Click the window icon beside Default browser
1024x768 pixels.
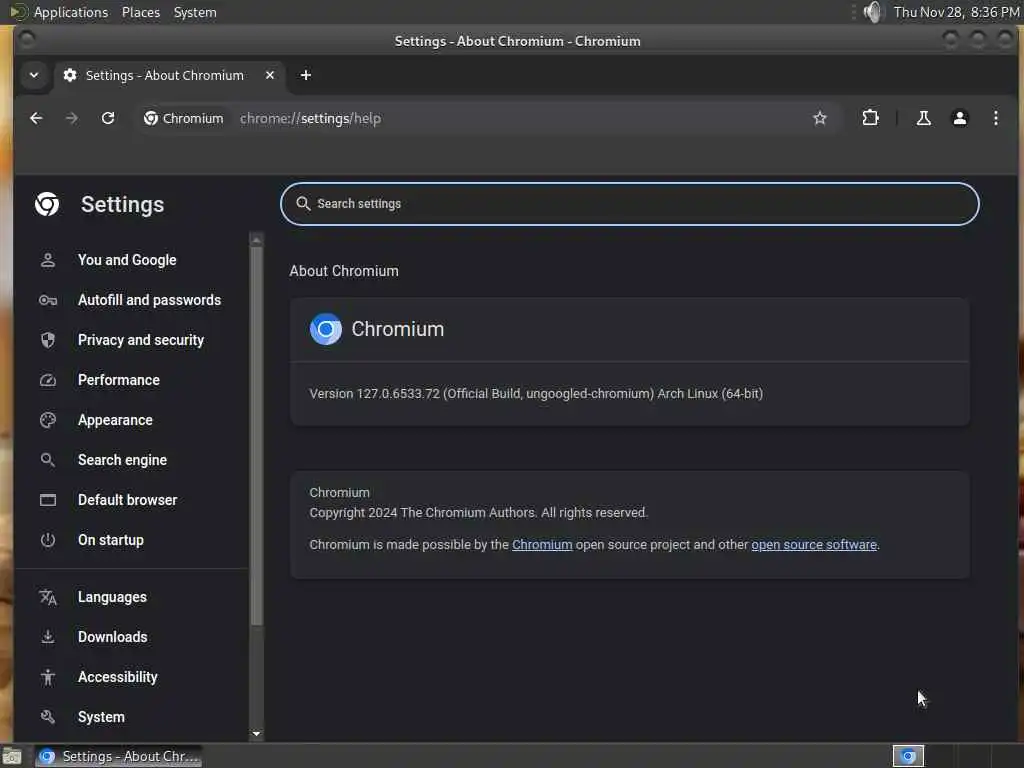point(48,500)
